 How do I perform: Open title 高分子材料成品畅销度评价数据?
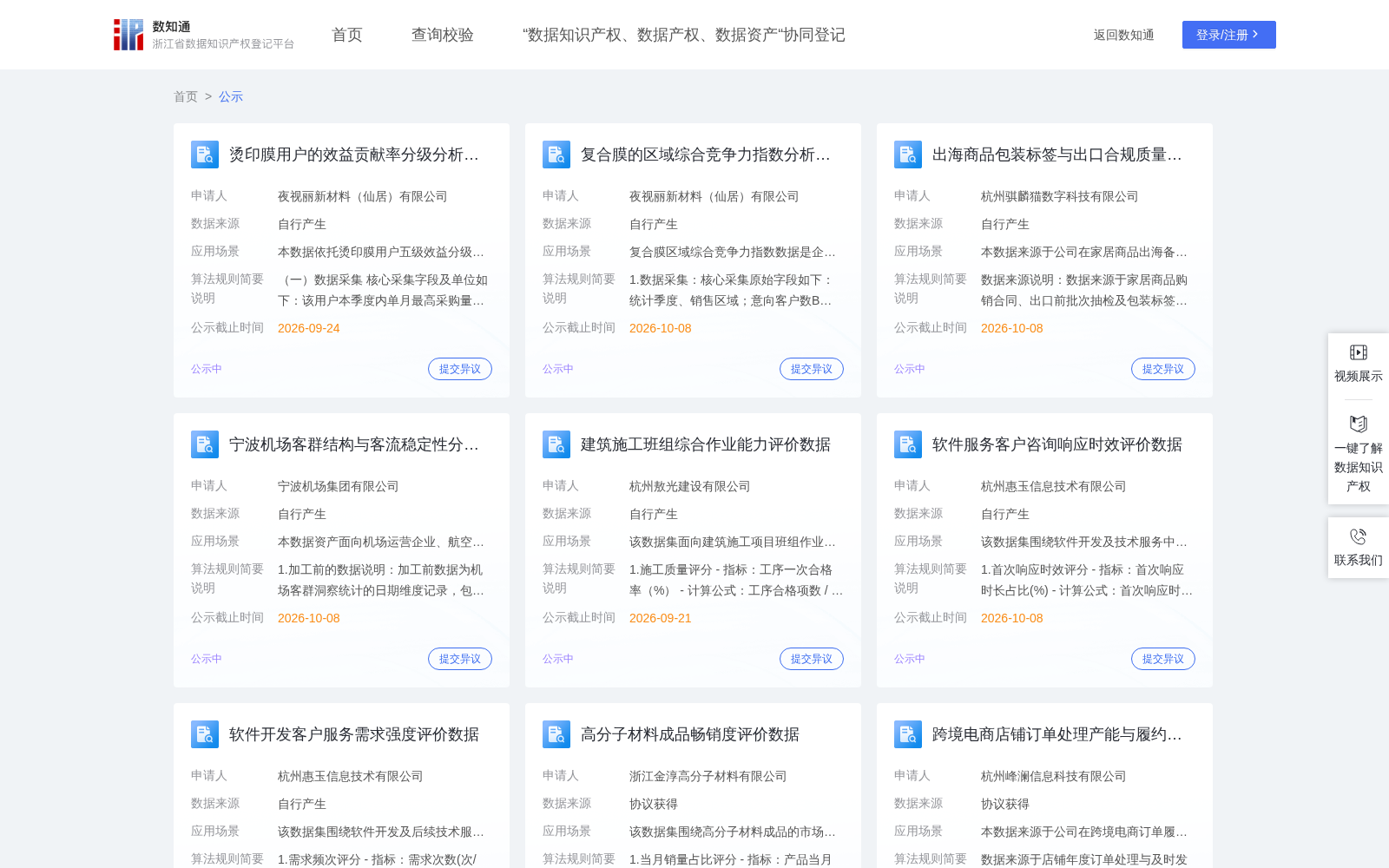[690, 734]
